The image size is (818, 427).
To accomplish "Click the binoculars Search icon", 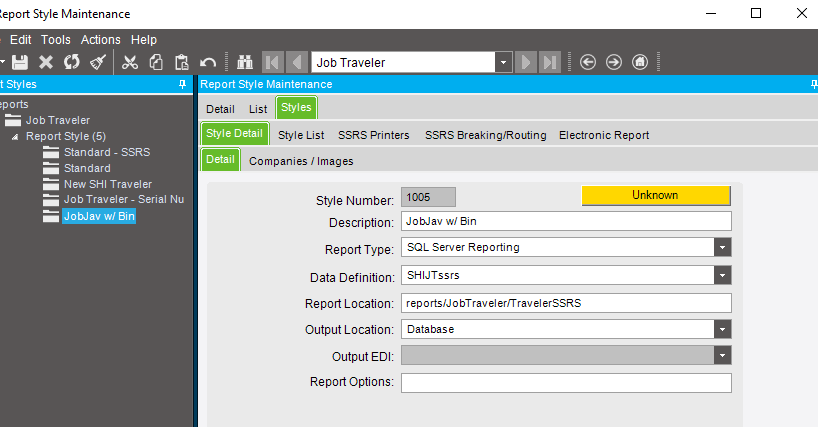I will click(245, 62).
